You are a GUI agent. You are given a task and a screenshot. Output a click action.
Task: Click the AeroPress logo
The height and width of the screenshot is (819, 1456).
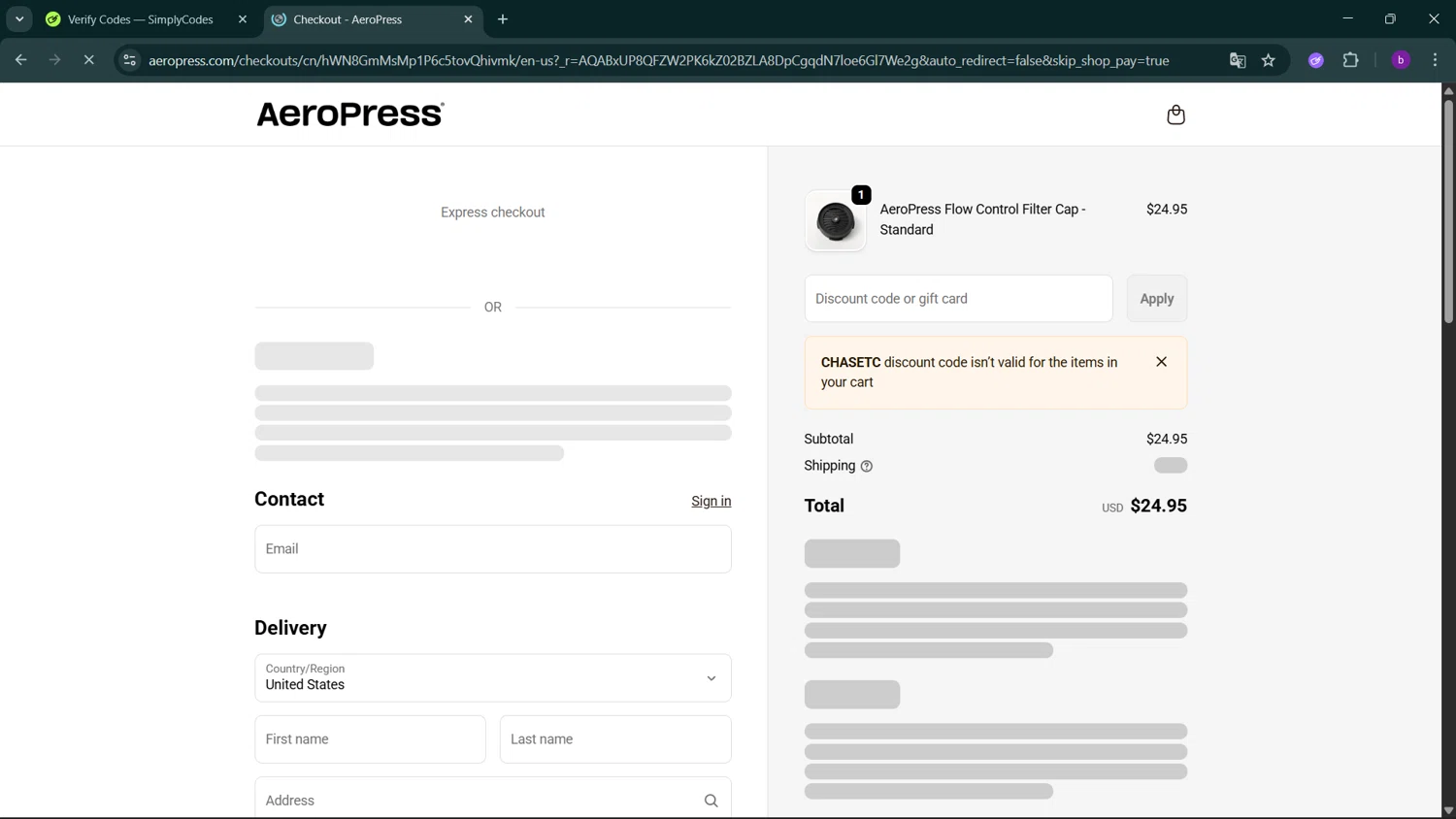[x=350, y=115]
